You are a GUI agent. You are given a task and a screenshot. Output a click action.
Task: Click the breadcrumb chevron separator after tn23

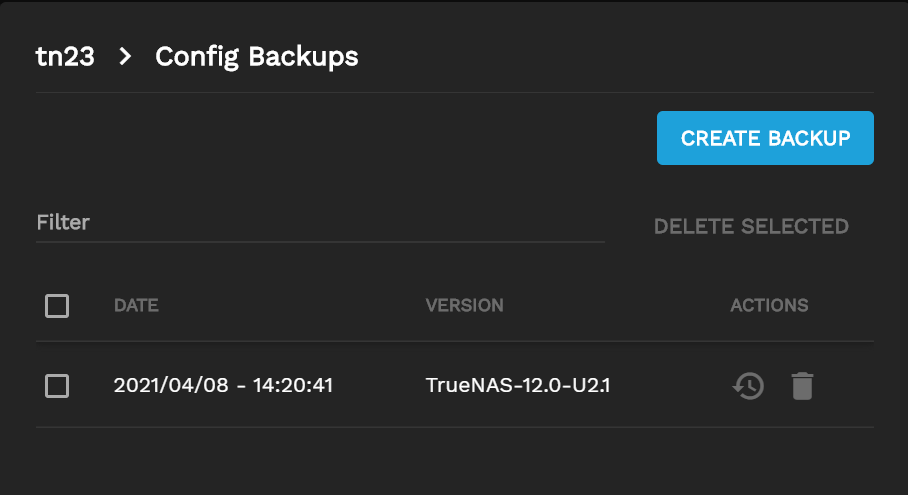125,57
